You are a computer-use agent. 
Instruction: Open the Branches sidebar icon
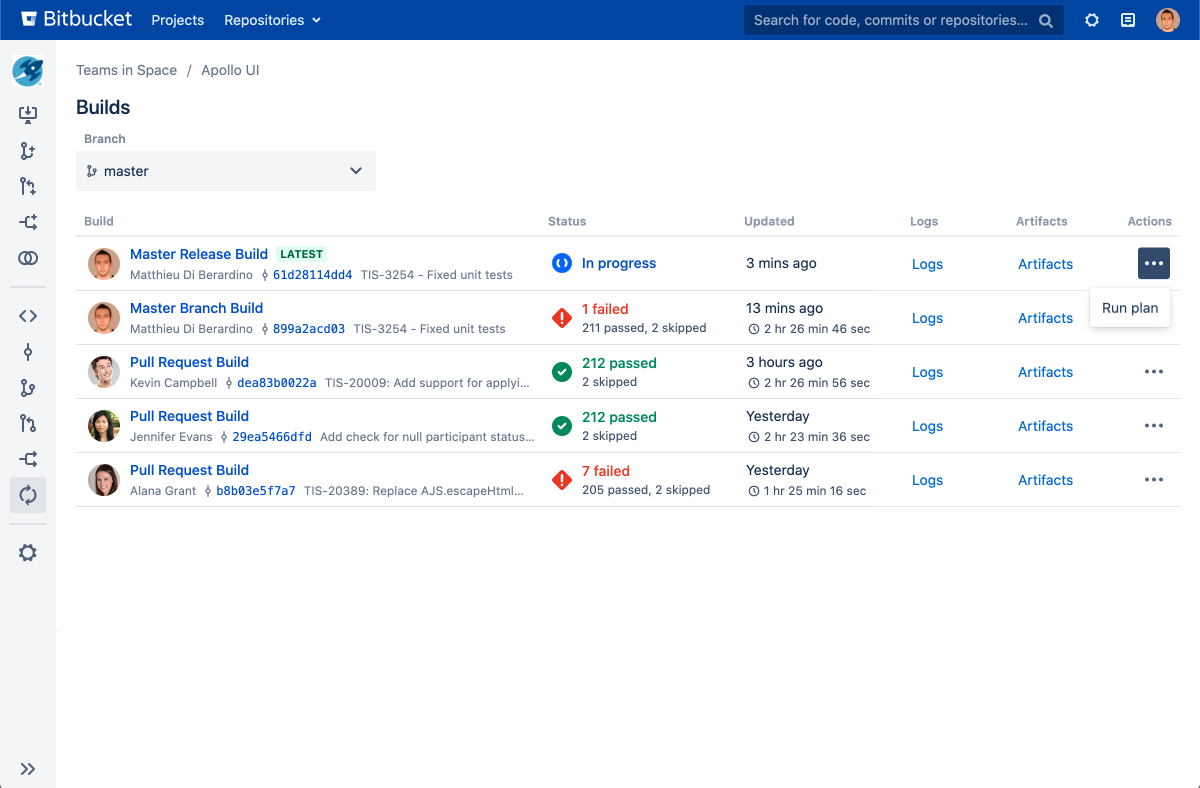(28, 388)
